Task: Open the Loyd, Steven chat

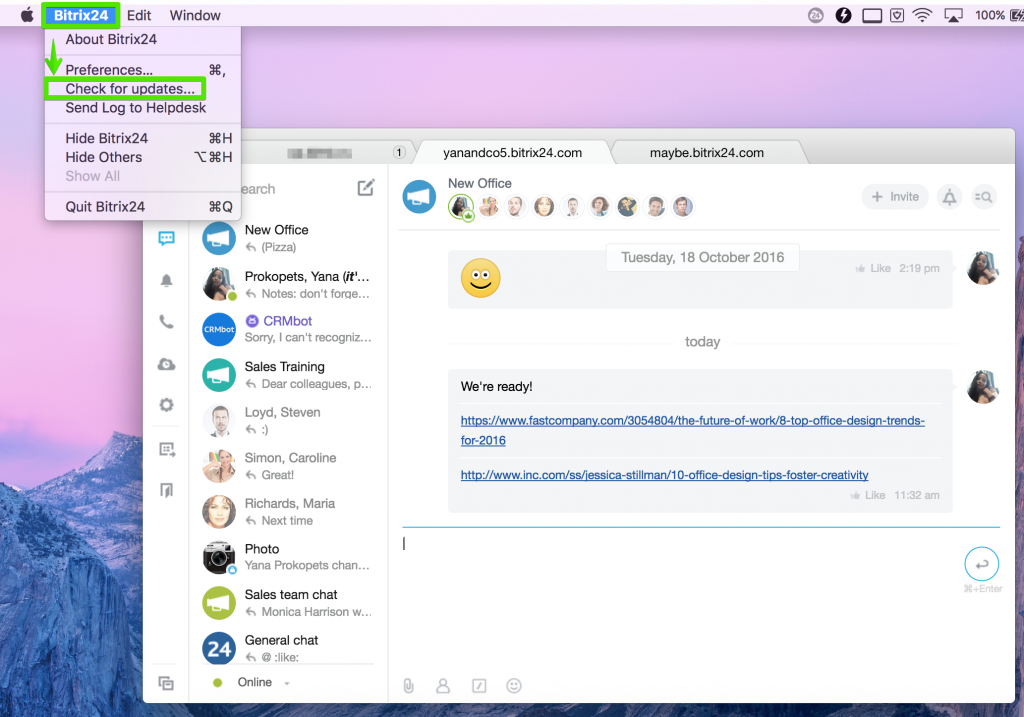Action: 288,421
